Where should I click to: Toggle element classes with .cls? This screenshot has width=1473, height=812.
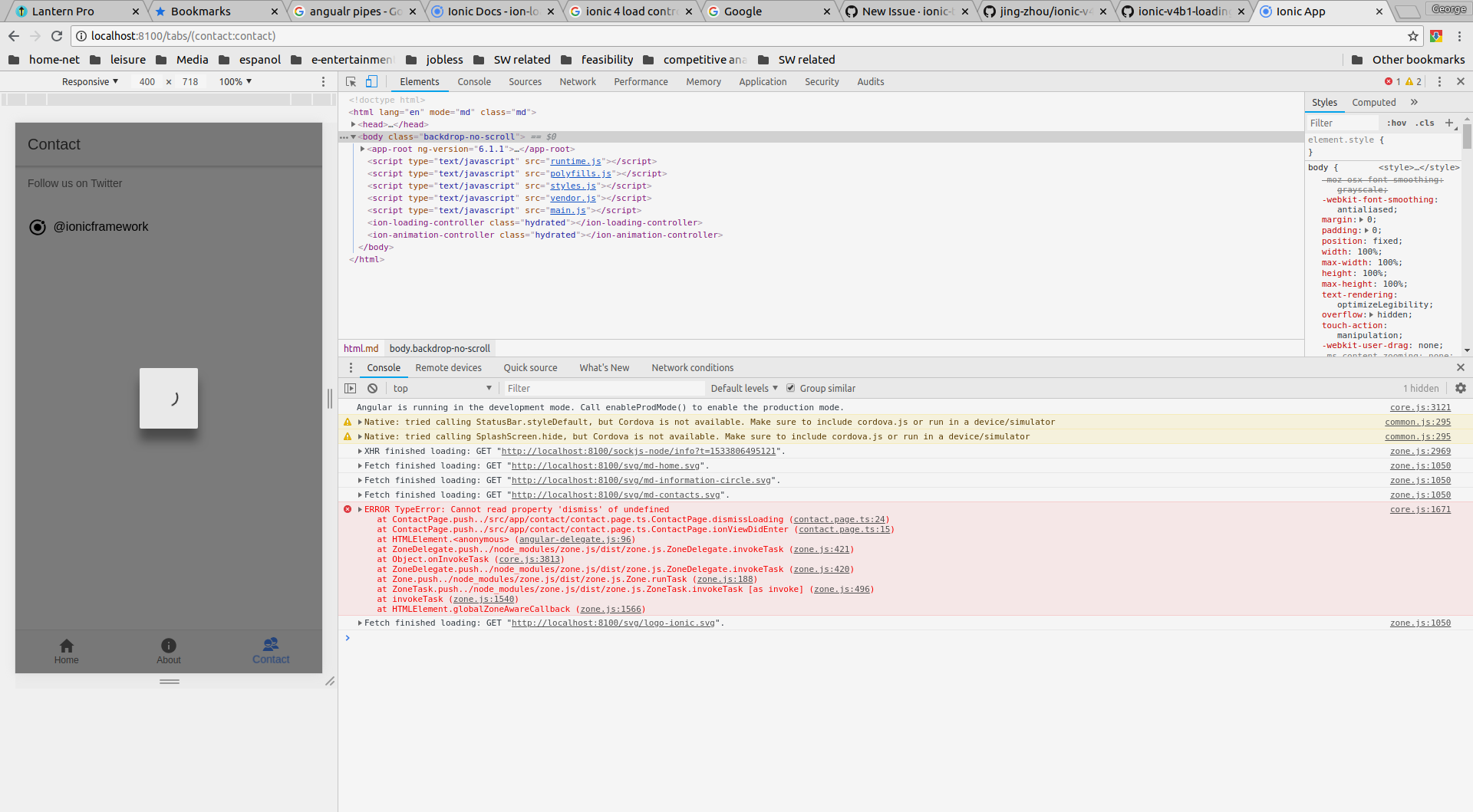click(x=1425, y=123)
